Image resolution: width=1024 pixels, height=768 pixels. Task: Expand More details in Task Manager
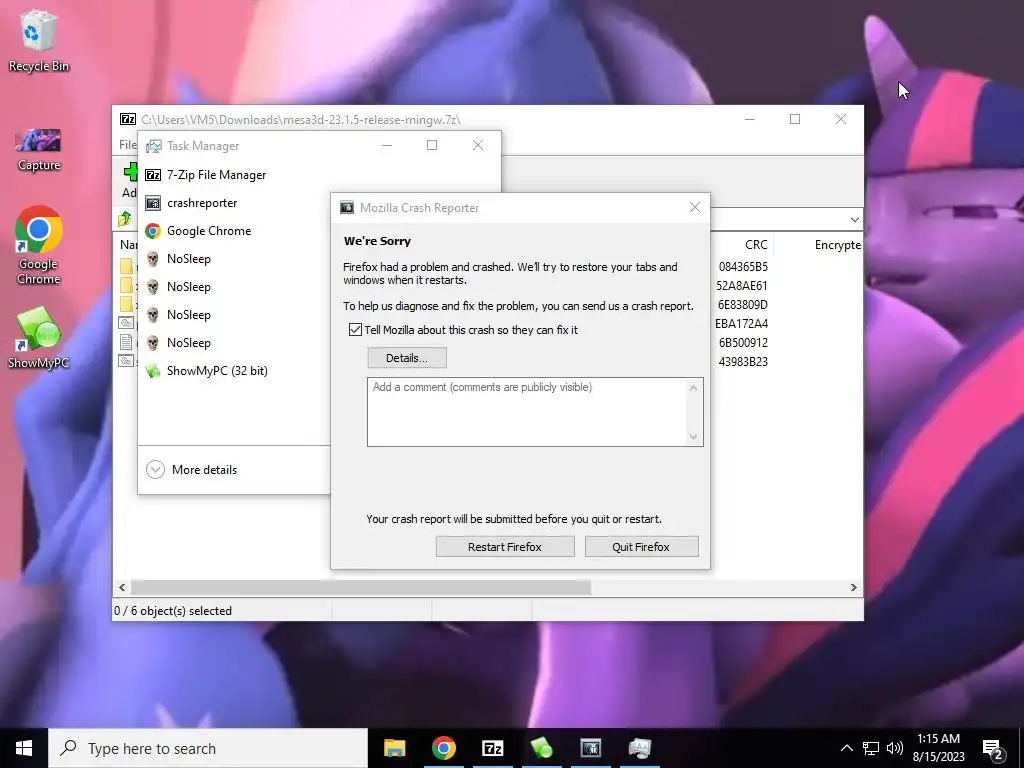click(x=192, y=470)
